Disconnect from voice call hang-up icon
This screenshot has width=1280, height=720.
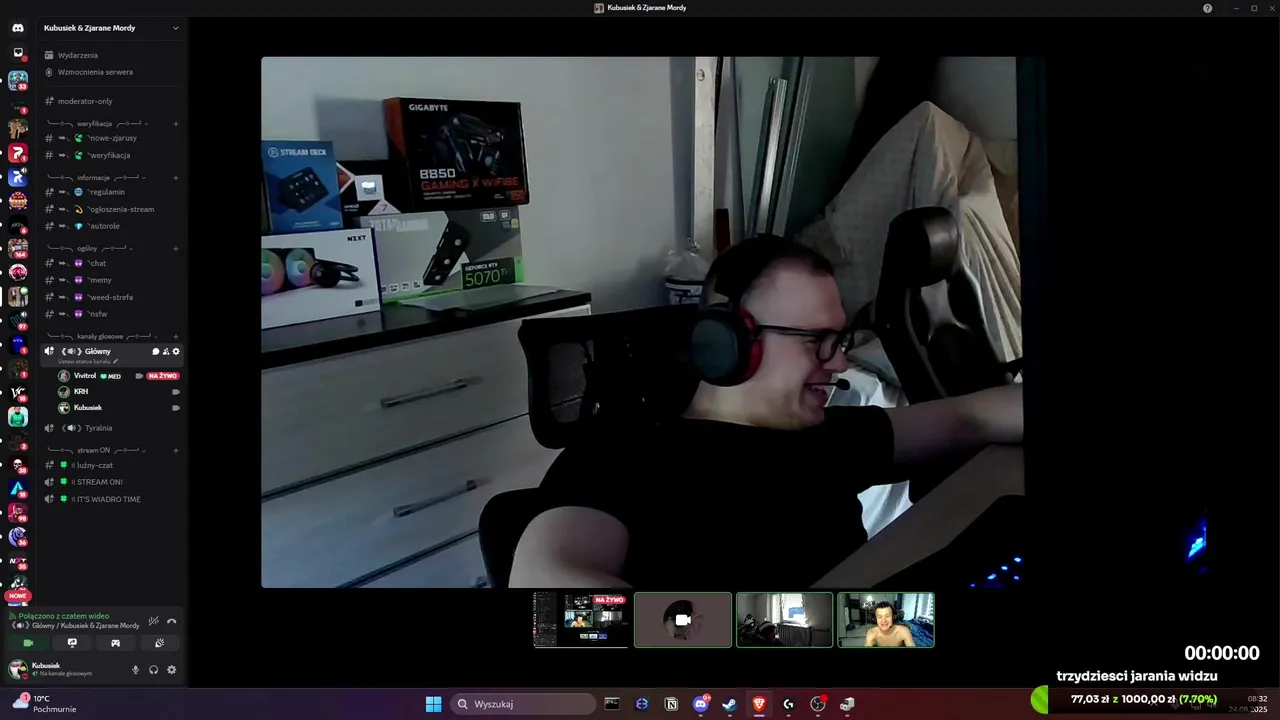[171, 621]
